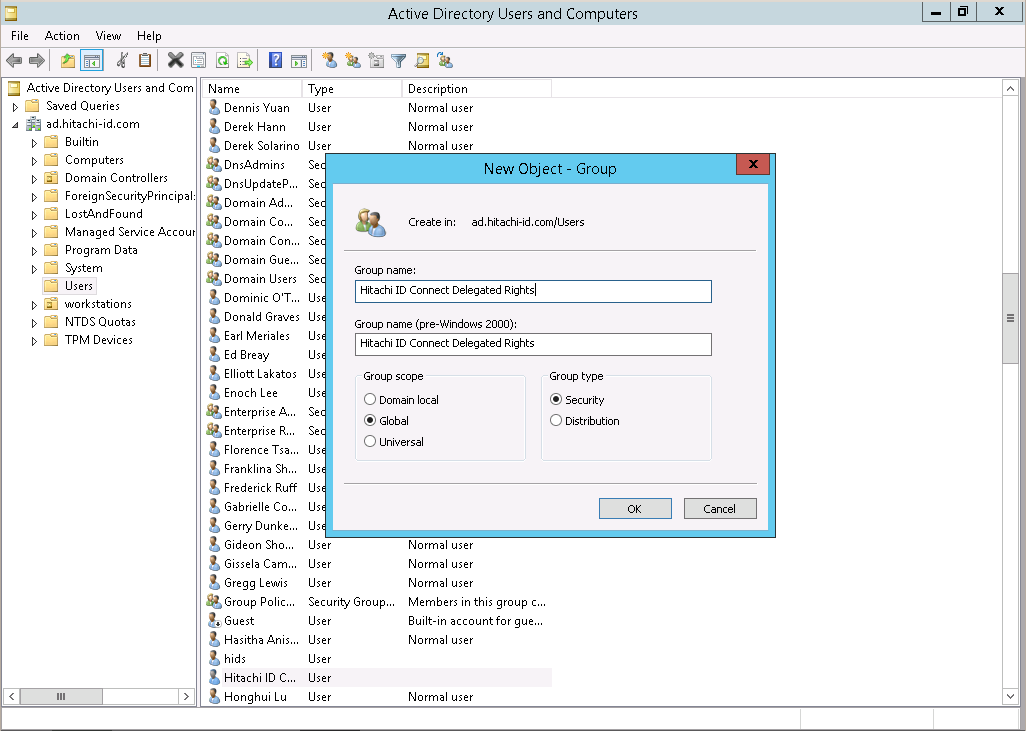Choose Distribution group type

556,421
